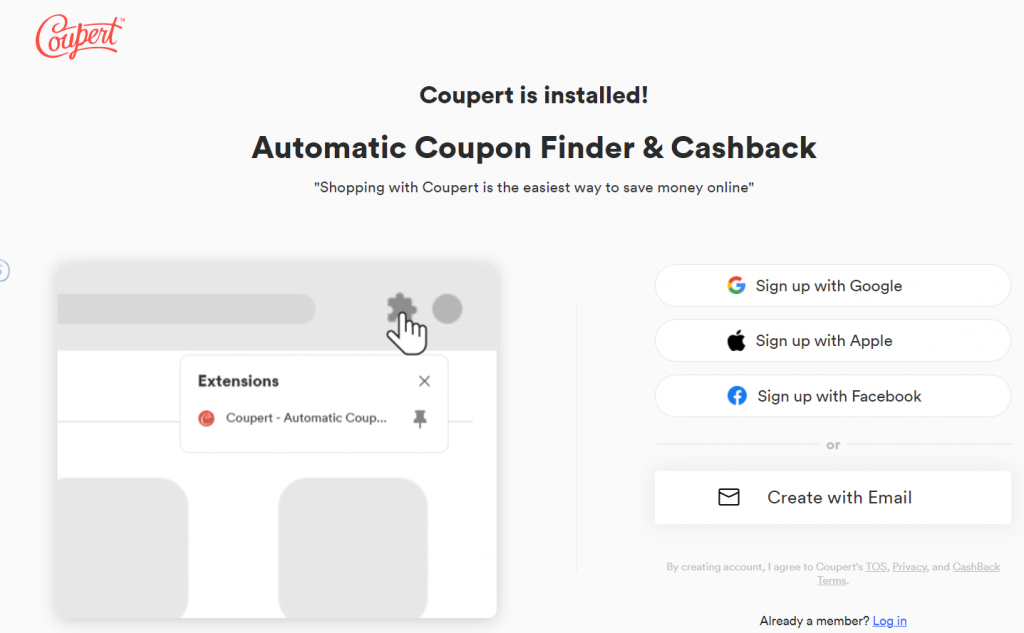Click the red Coupert extension icon

tap(206, 418)
